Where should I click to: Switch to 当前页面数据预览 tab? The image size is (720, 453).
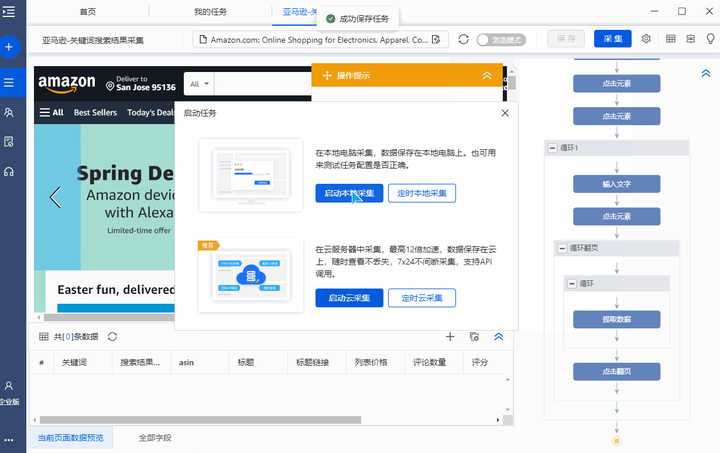point(71,437)
